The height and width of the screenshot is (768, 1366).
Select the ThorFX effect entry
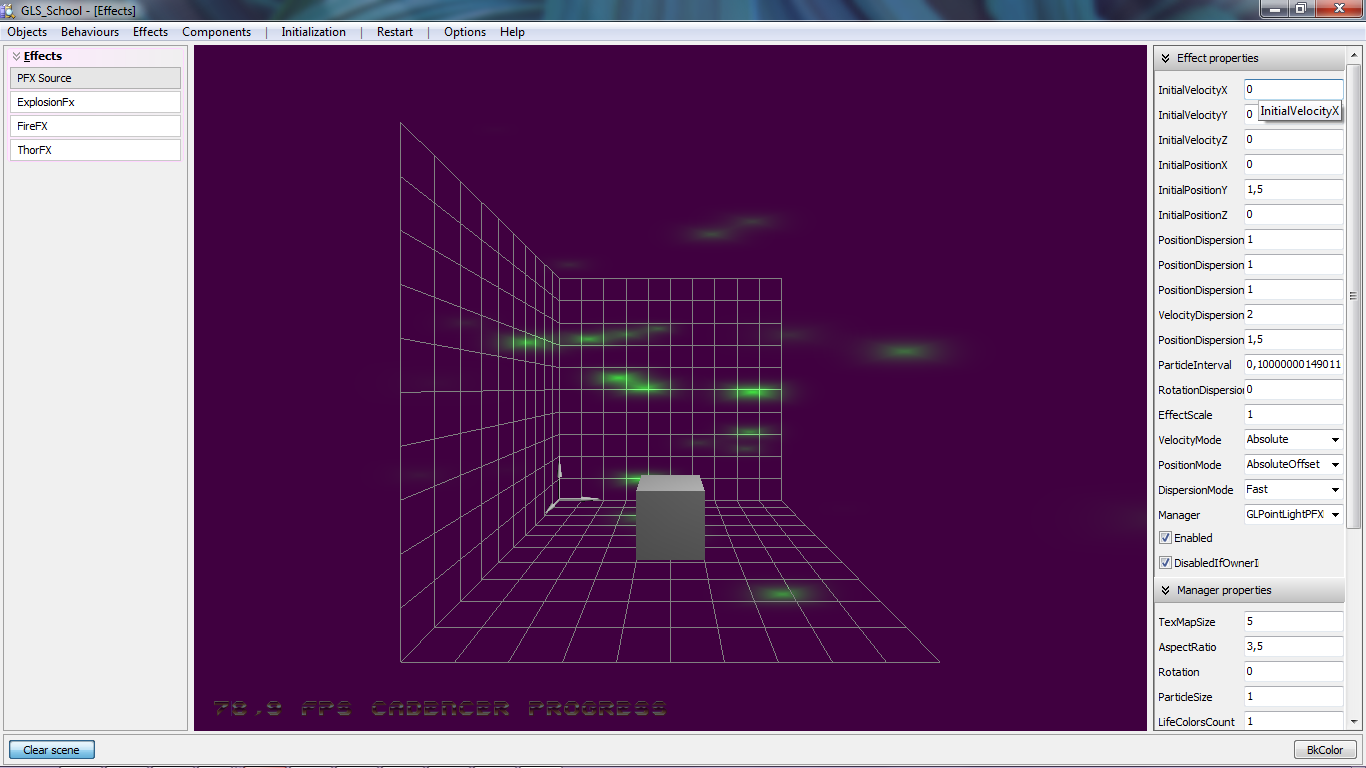click(96, 150)
